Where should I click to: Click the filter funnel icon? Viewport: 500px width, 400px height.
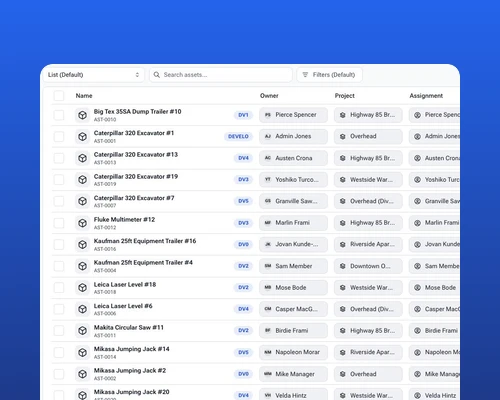[x=305, y=75]
